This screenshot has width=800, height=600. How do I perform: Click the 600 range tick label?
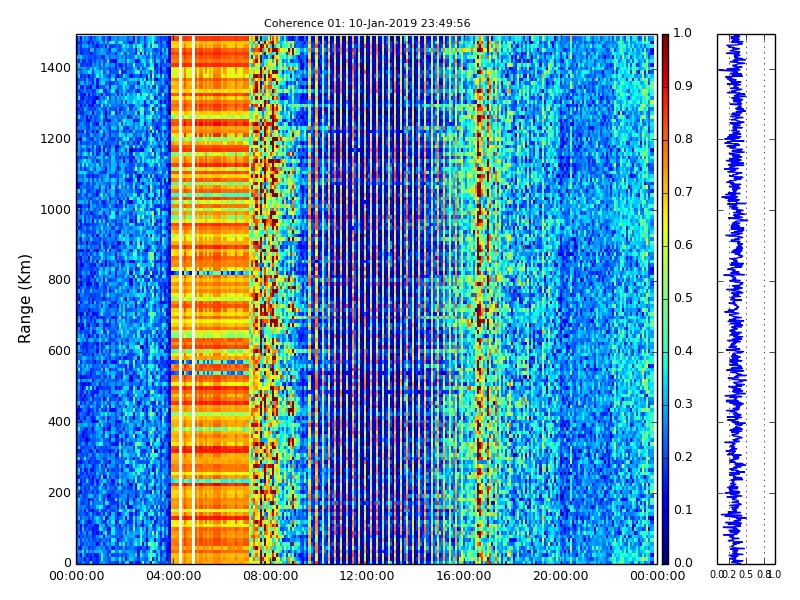coord(59,352)
